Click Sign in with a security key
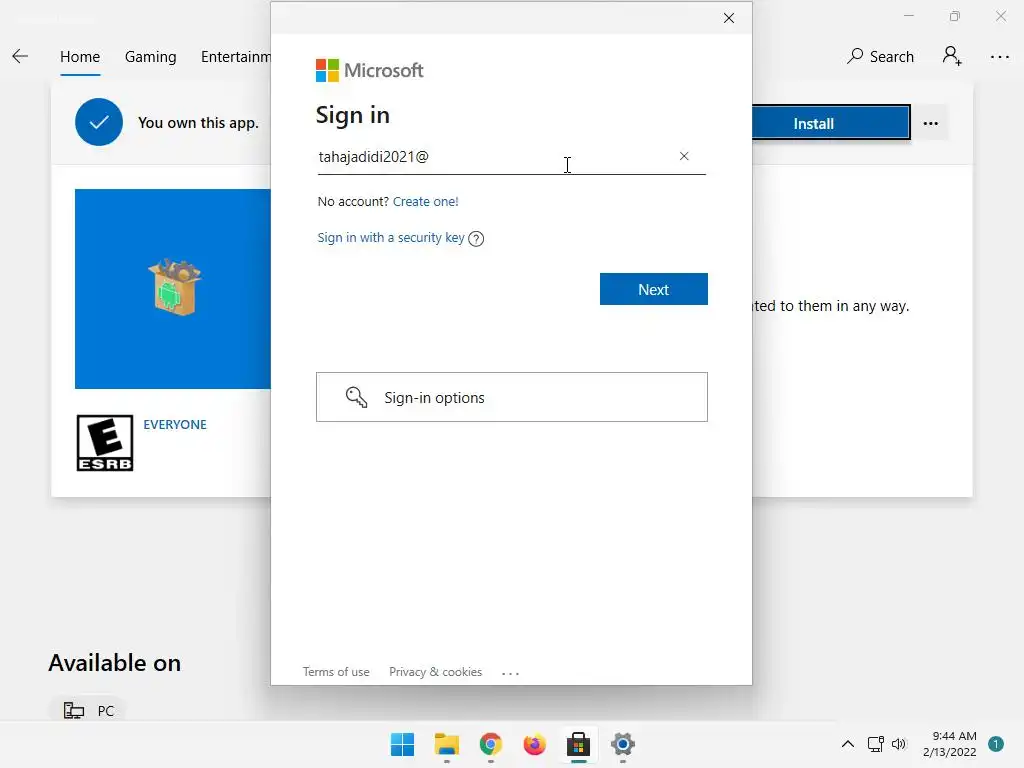Viewport: 1024px width, 768px height. pyautogui.click(x=391, y=238)
